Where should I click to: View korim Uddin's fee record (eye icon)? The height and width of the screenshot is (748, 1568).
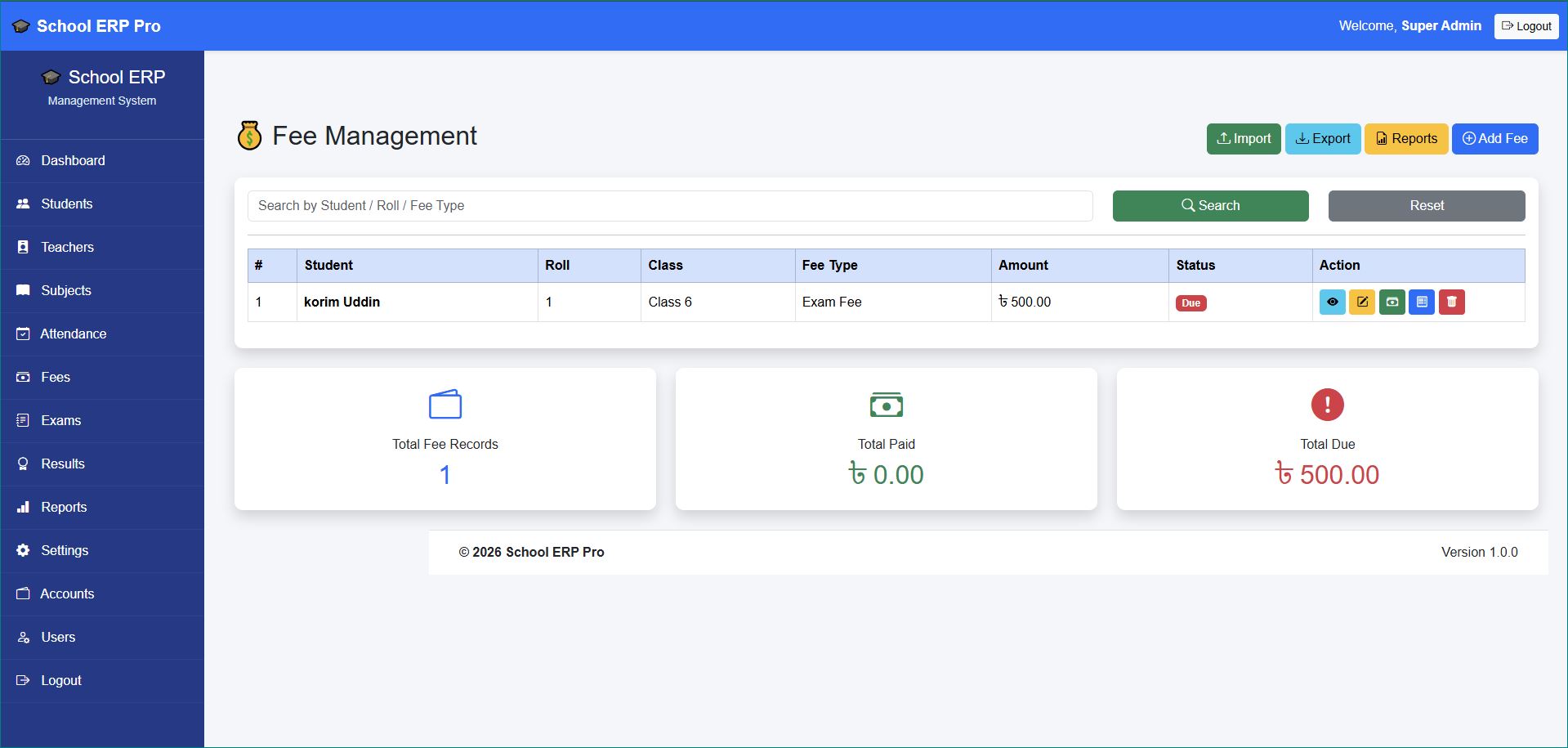[x=1332, y=302]
